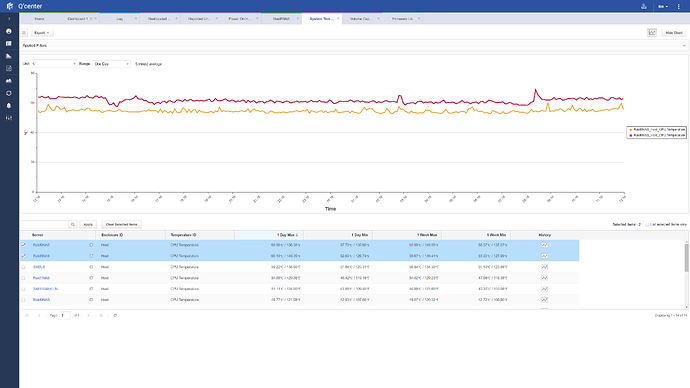The width and height of the screenshot is (690, 388).
Task: Check the fourth table row checkbox
Action: click(x=24, y=278)
